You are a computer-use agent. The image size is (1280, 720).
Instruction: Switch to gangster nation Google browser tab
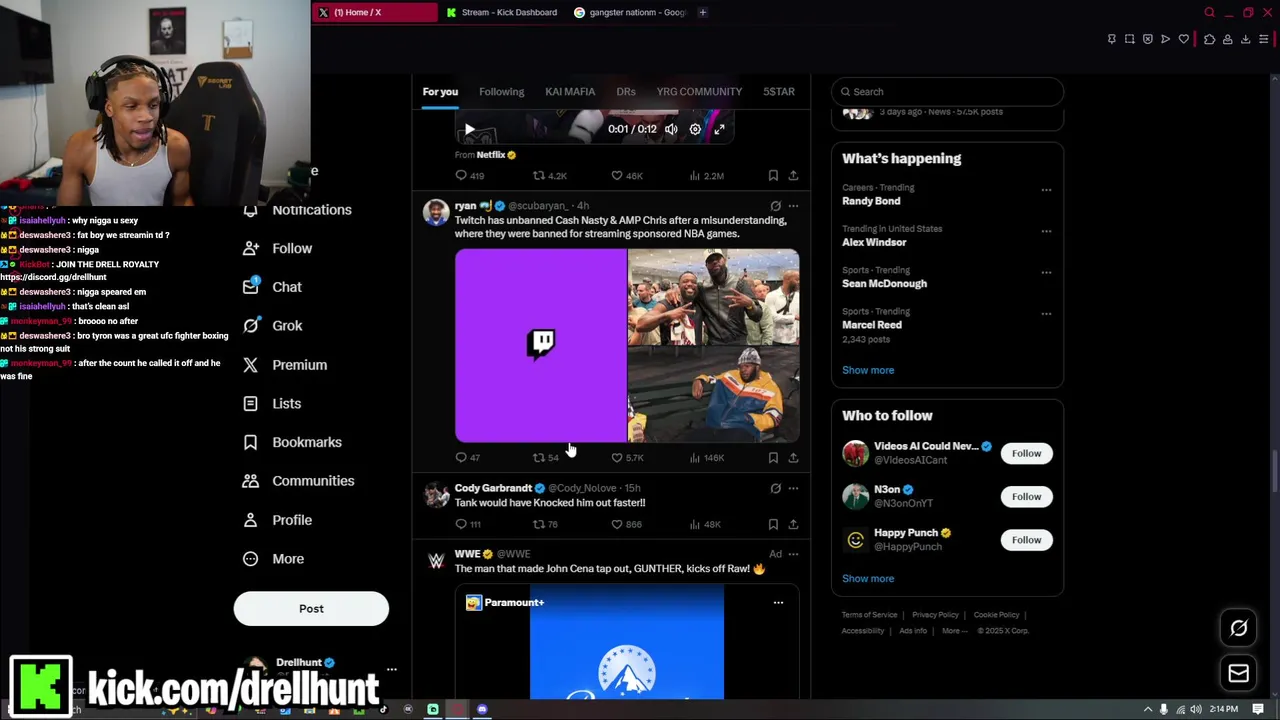pos(630,12)
